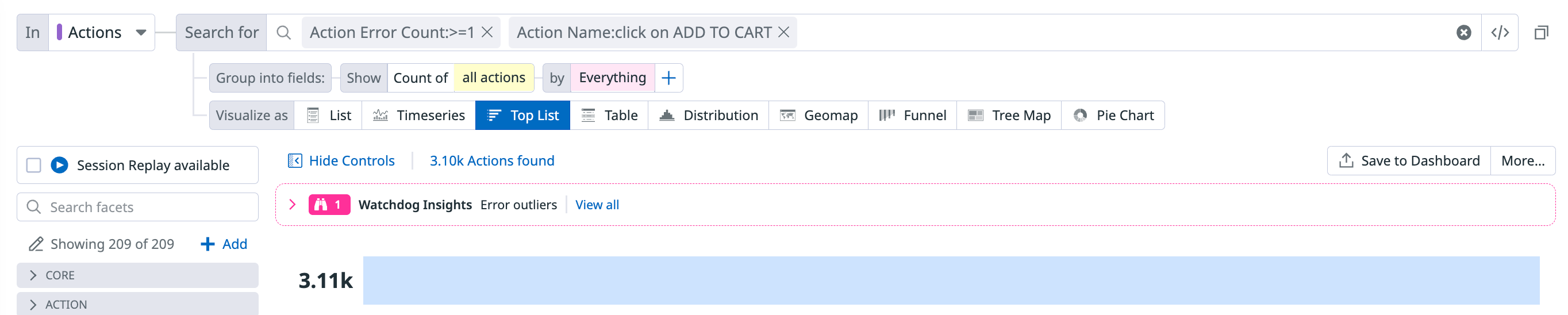Open View all Watchdog insights
This screenshot has width=1568, height=315.
tap(597, 205)
